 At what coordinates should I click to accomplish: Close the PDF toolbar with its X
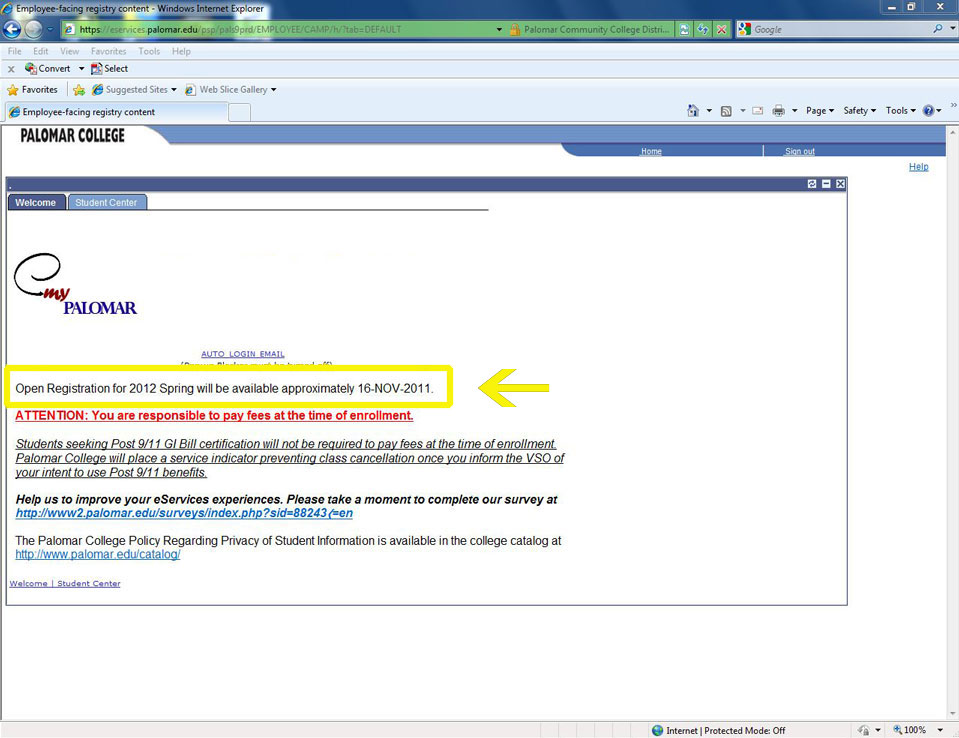11,69
